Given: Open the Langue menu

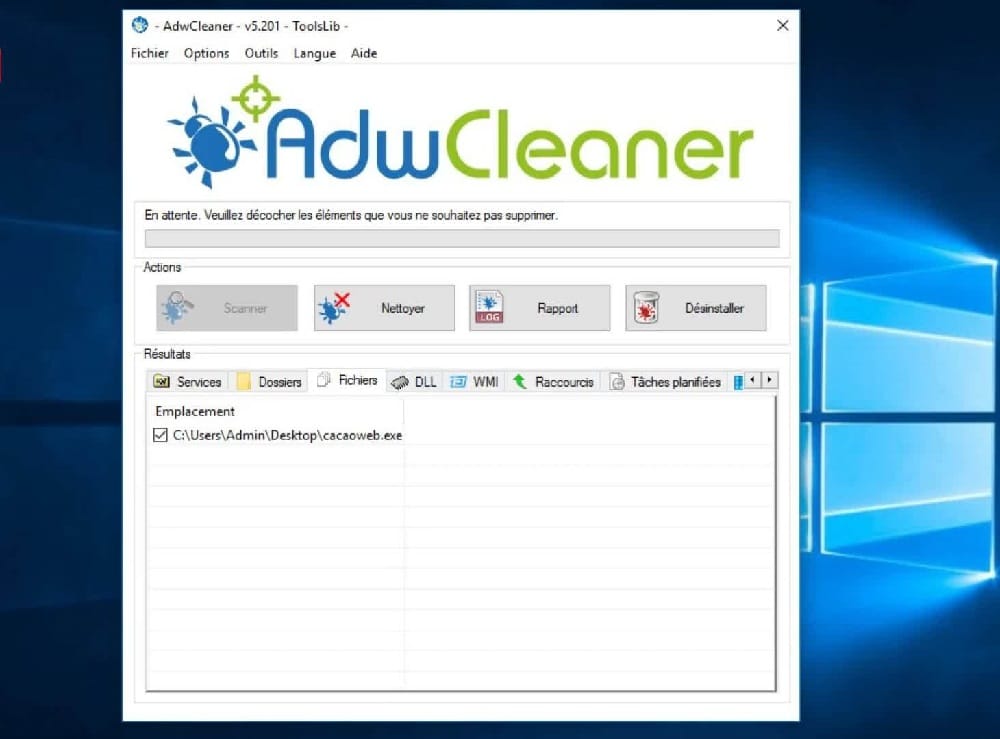Looking at the screenshot, I should point(314,54).
